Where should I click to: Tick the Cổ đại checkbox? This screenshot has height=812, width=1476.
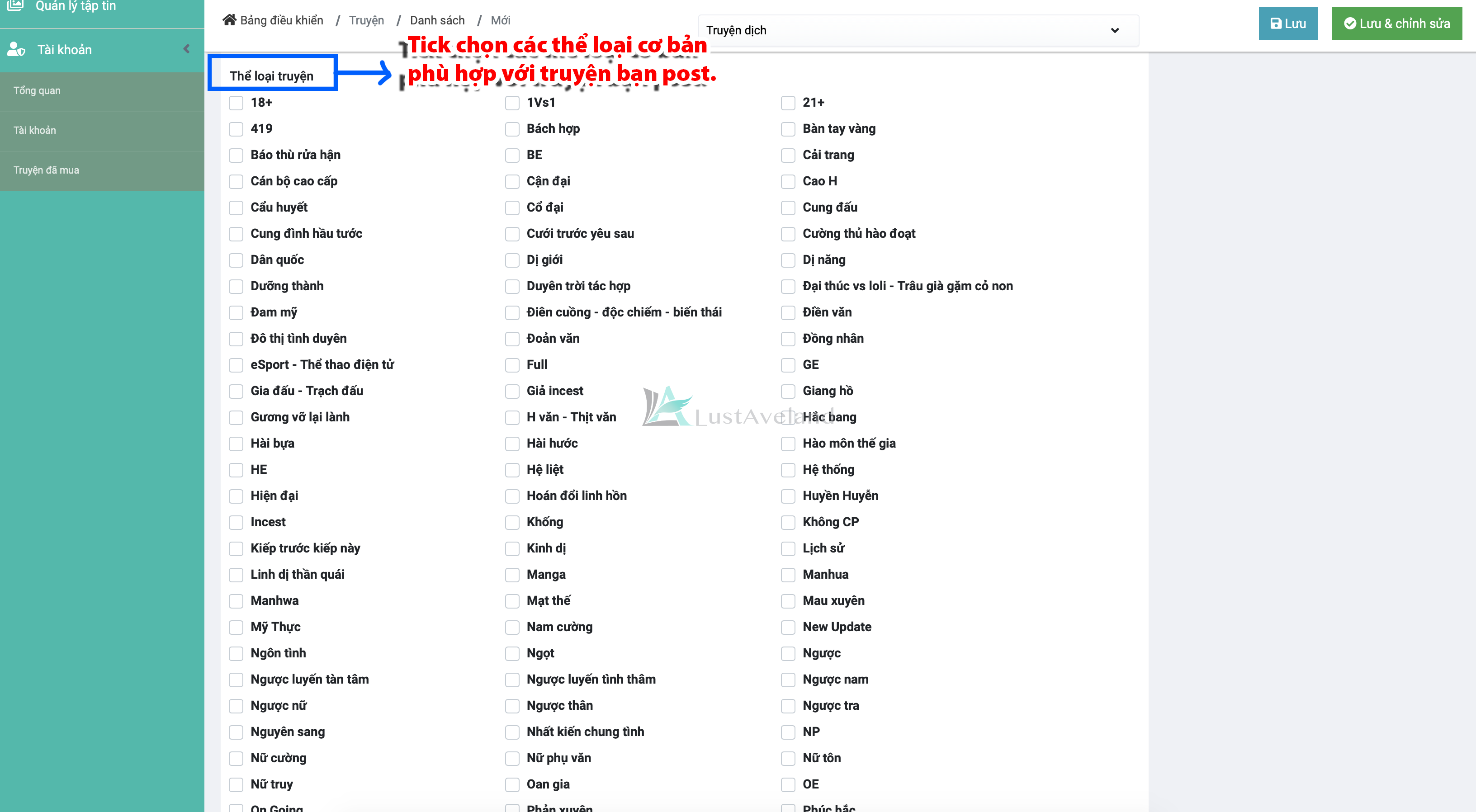click(x=512, y=208)
